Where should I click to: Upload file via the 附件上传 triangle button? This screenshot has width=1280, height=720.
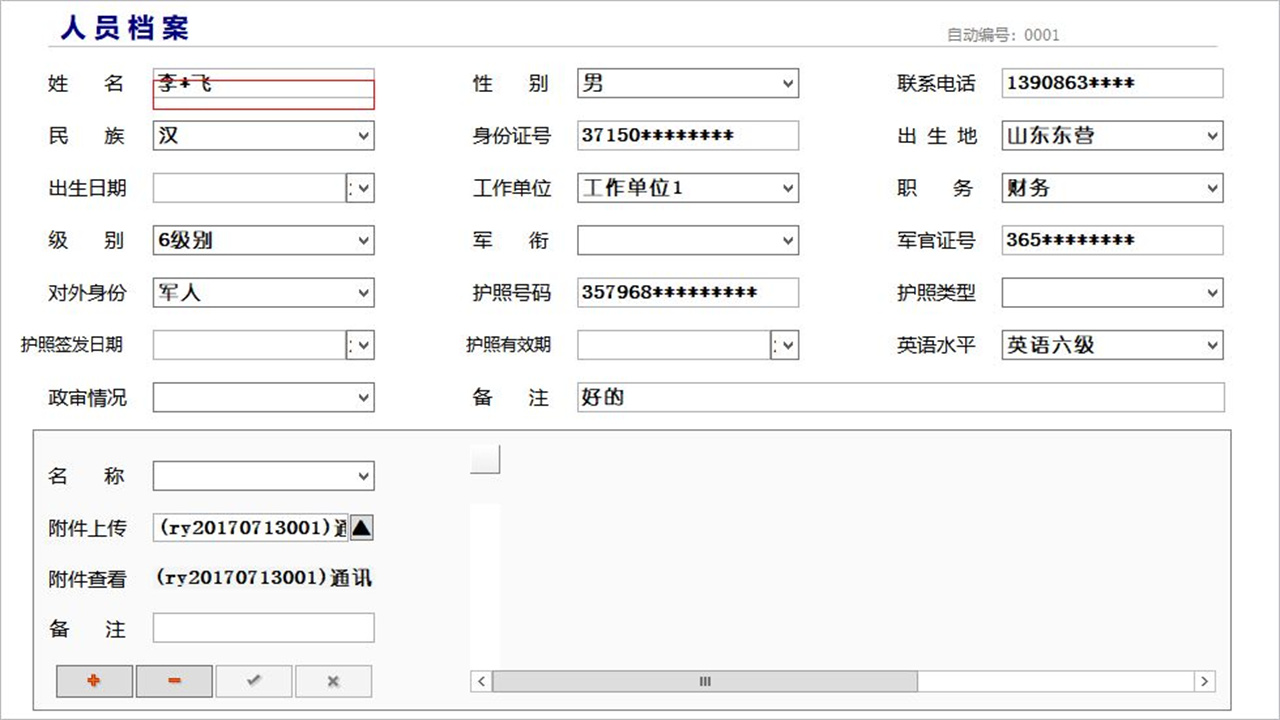pyautogui.click(x=362, y=527)
